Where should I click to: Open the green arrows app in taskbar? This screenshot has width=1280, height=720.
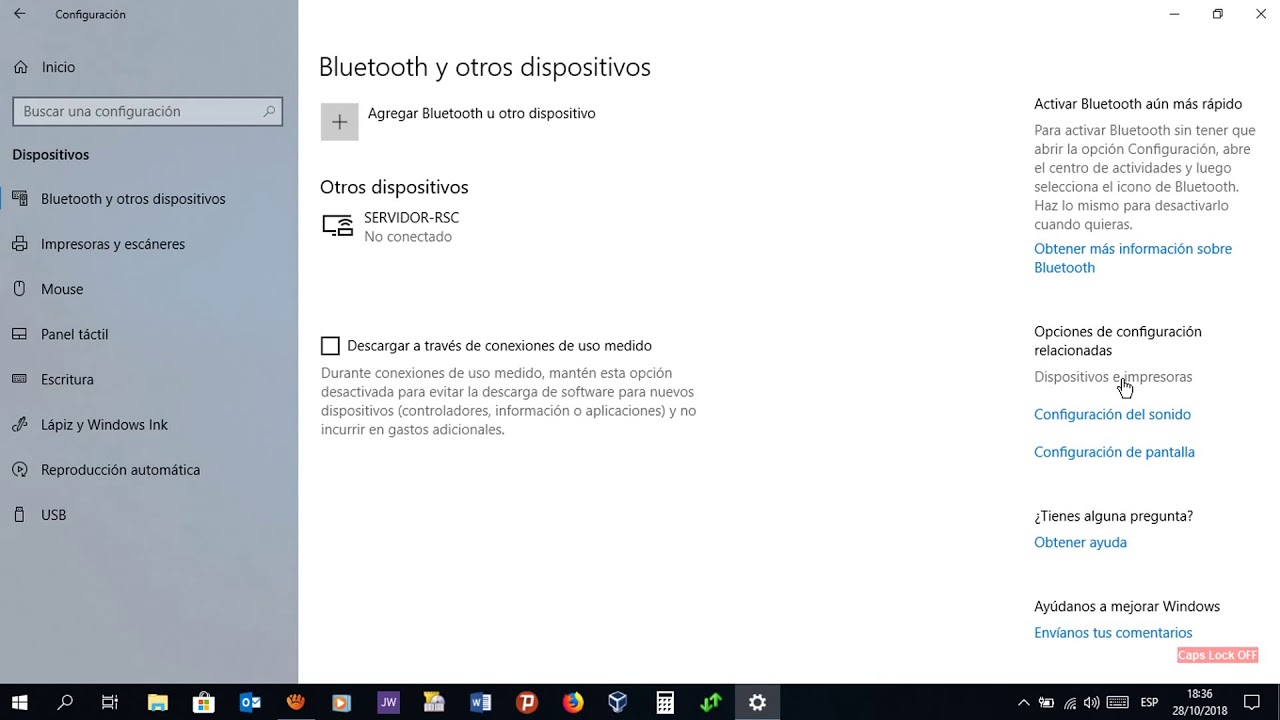click(x=711, y=702)
